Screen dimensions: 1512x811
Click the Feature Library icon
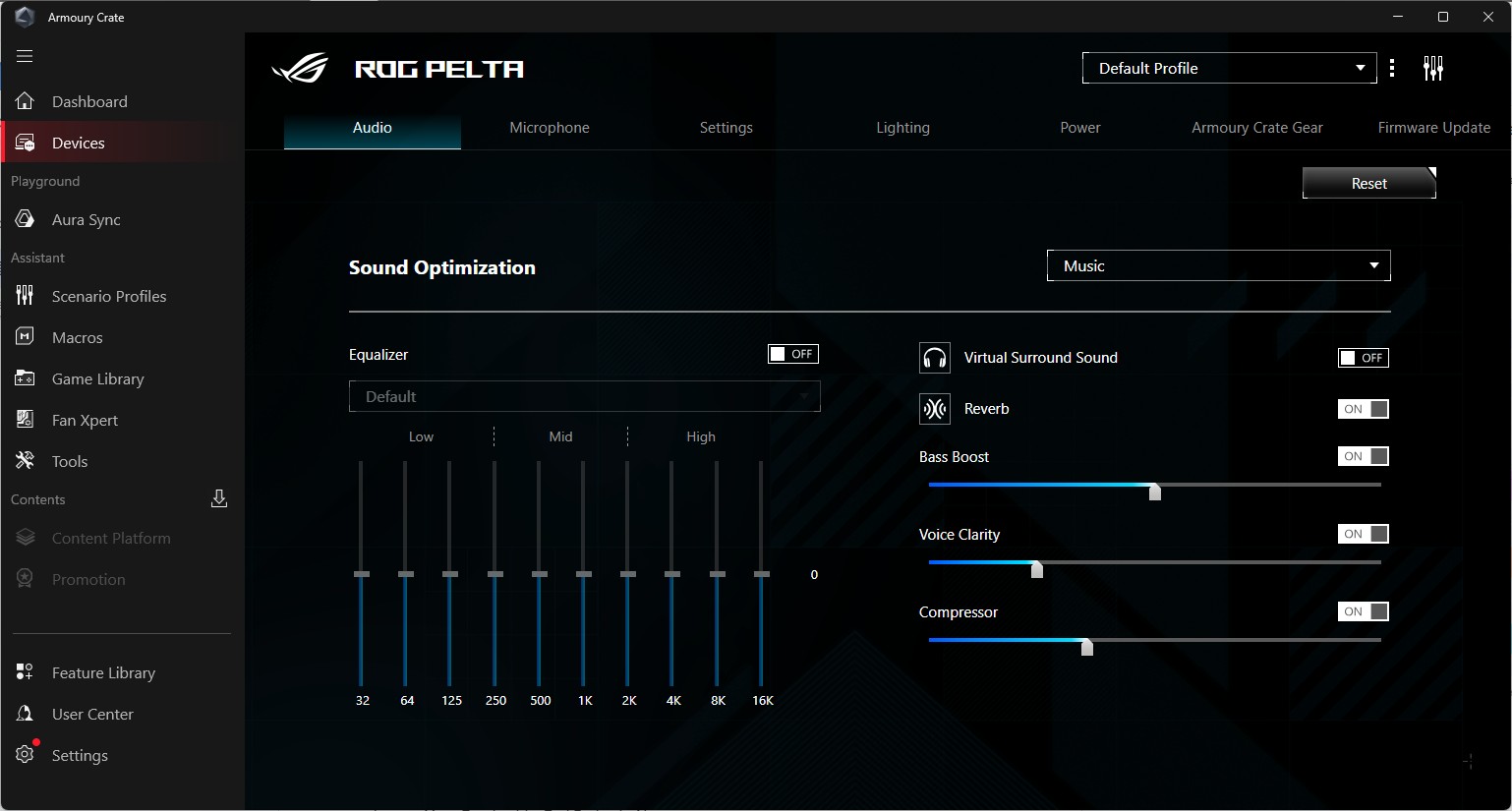click(26, 672)
